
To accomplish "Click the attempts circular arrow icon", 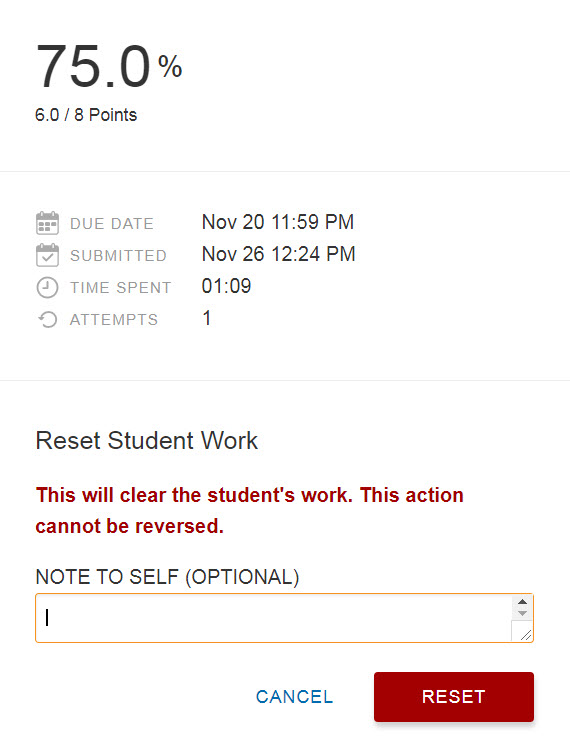I will (47, 319).
